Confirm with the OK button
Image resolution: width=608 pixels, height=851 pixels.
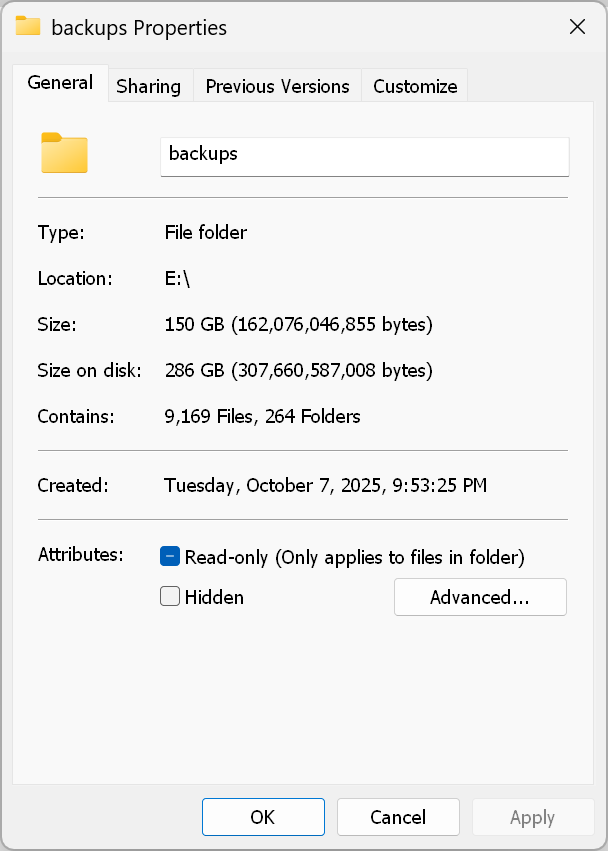[x=263, y=817]
